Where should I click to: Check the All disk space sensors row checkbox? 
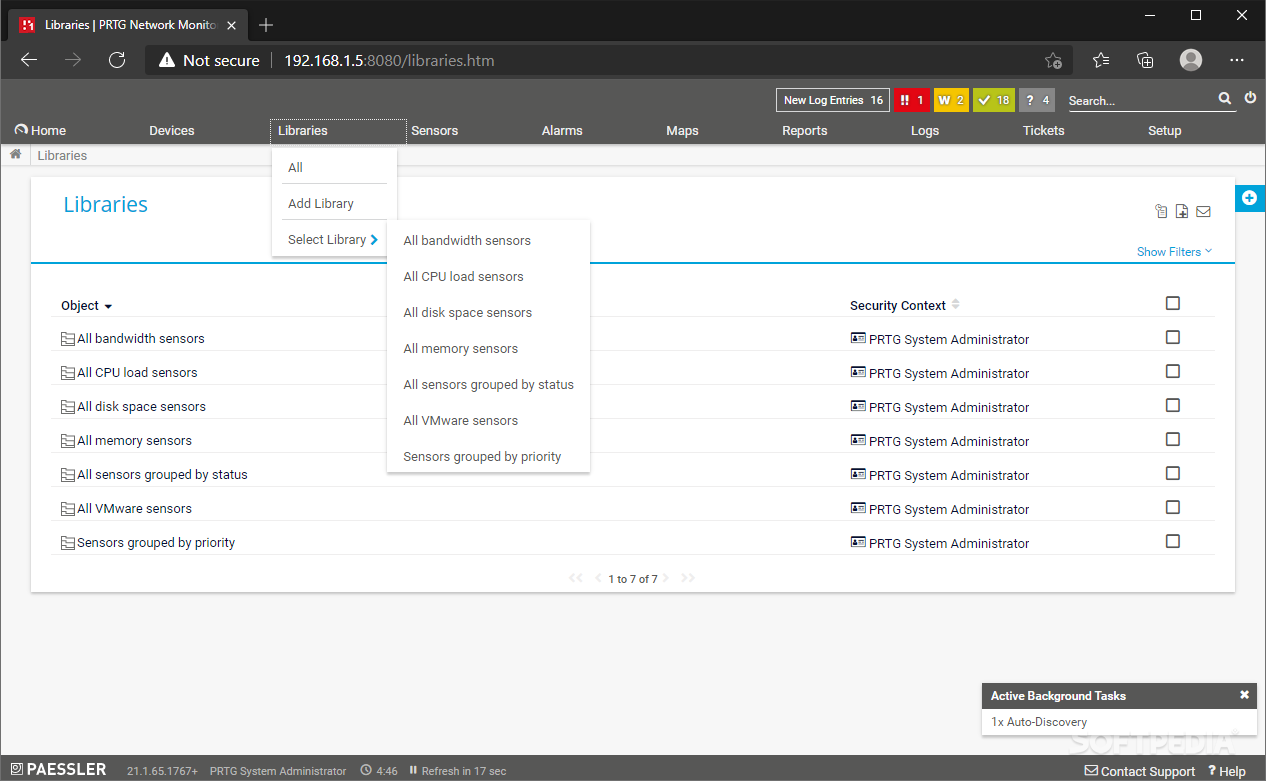pos(1173,405)
